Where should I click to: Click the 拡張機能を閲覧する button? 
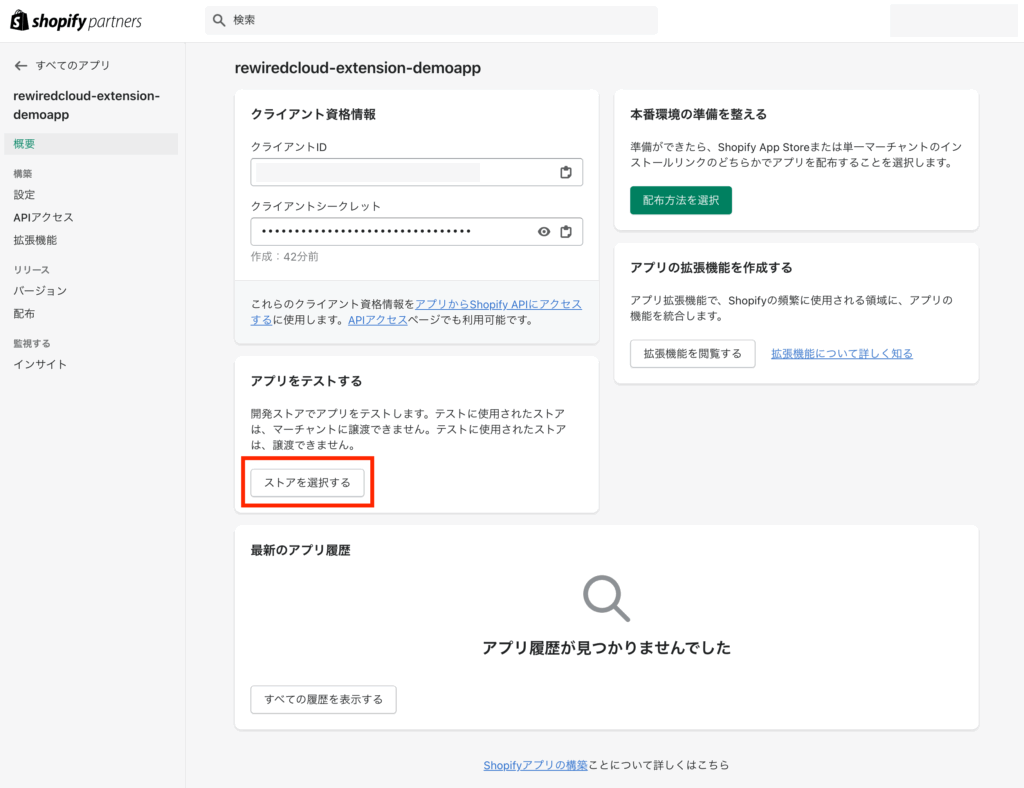pos(692,354)
